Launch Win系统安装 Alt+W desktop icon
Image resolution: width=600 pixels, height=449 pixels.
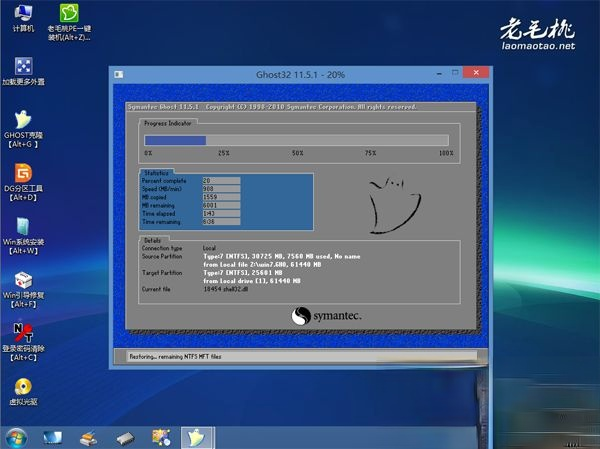(x=23, y=236)
